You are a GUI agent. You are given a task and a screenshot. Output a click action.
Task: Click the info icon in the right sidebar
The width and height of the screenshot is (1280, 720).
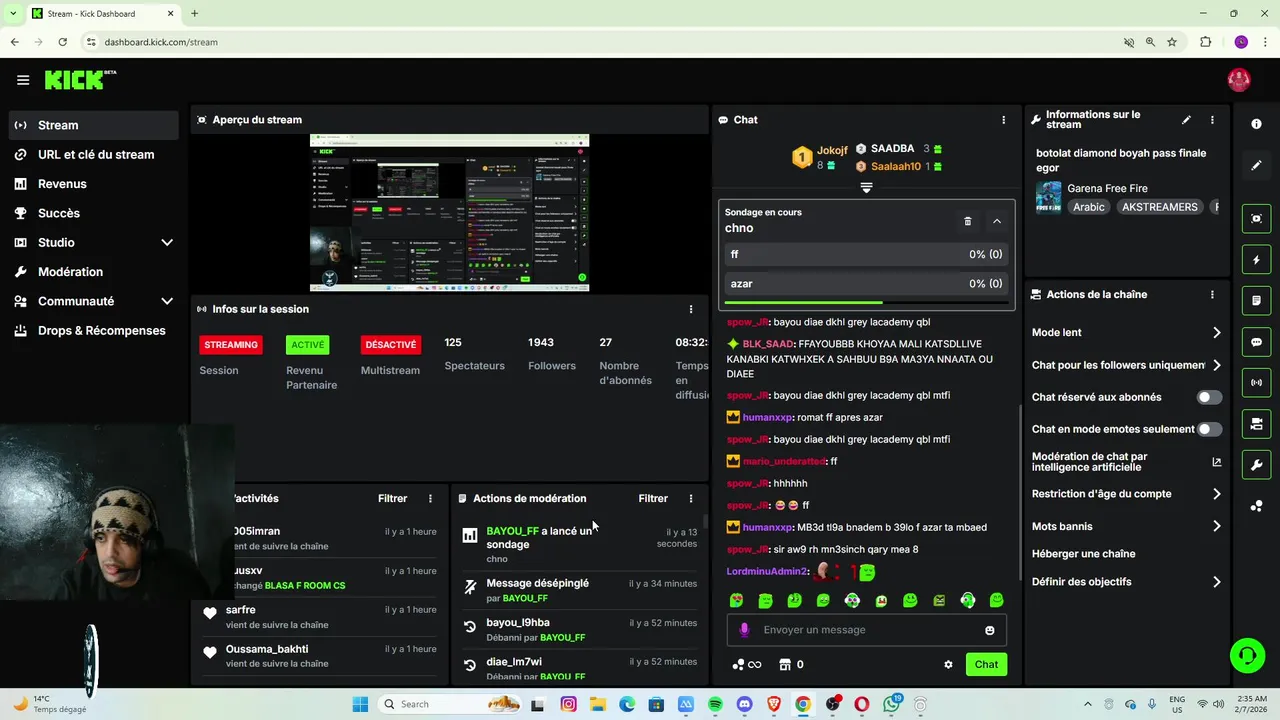click(x=1256, y=123)
